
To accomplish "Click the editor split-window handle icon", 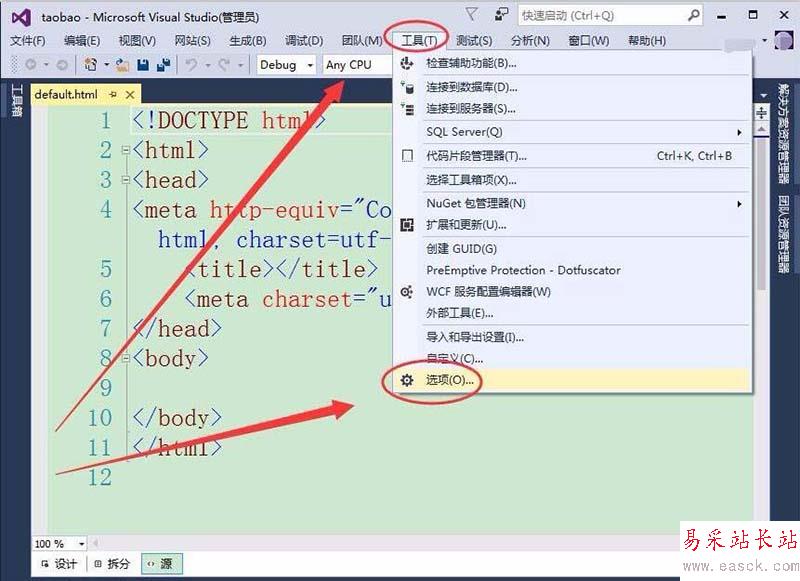I will click(x=762, y=112).
